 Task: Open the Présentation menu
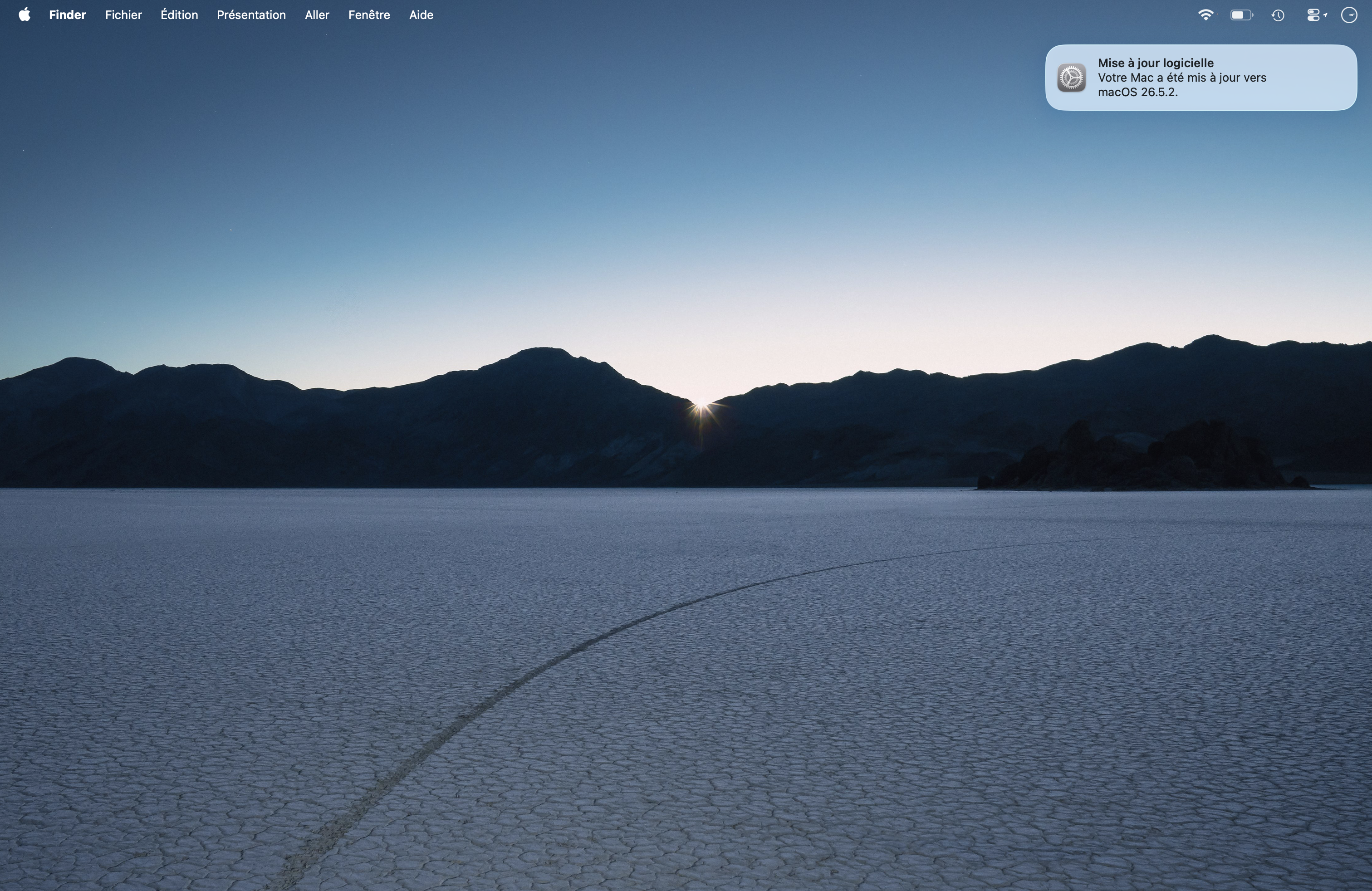click(251, 15)
